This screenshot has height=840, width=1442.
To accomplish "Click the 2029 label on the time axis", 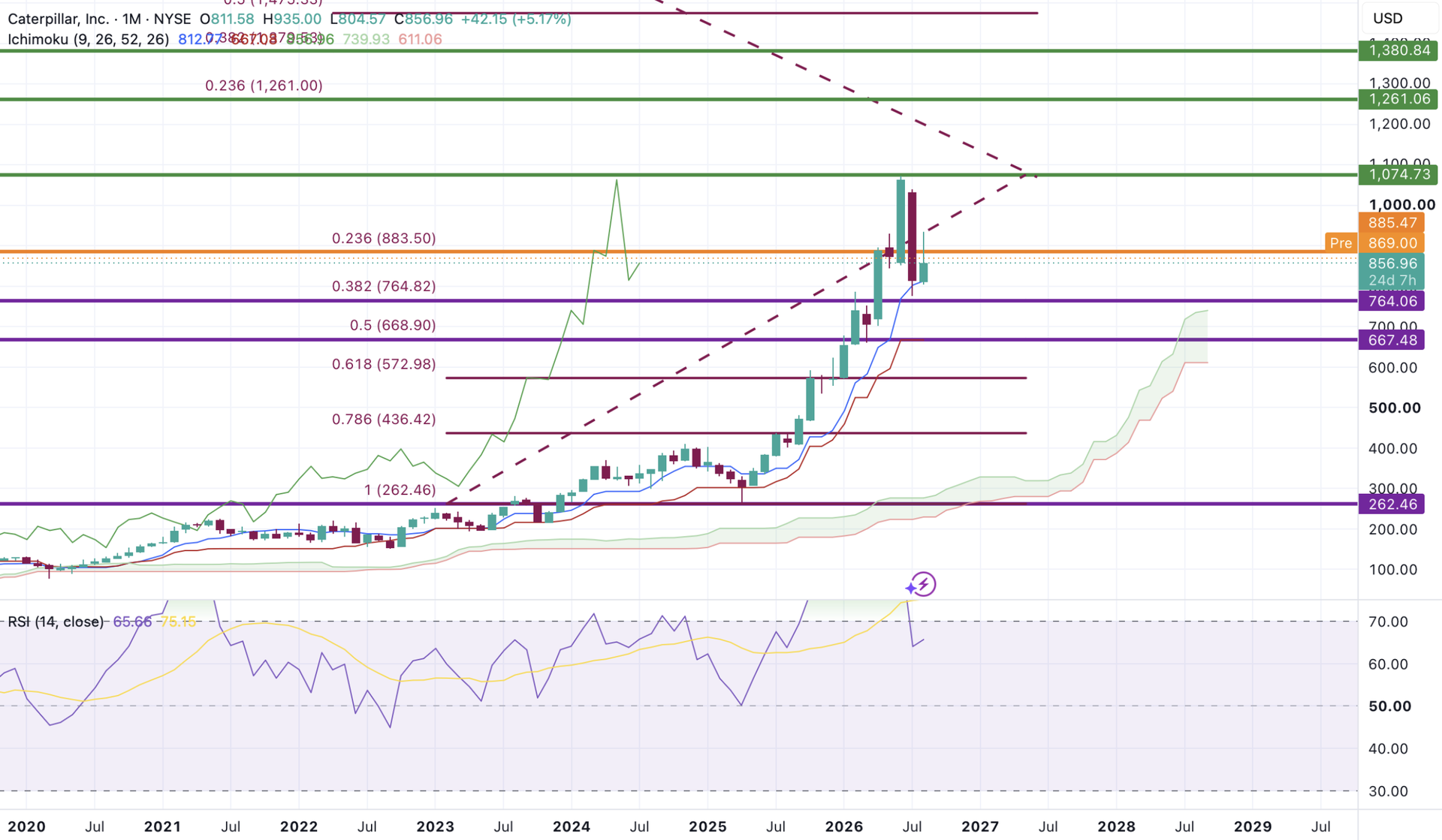I will pos(1253,826).
